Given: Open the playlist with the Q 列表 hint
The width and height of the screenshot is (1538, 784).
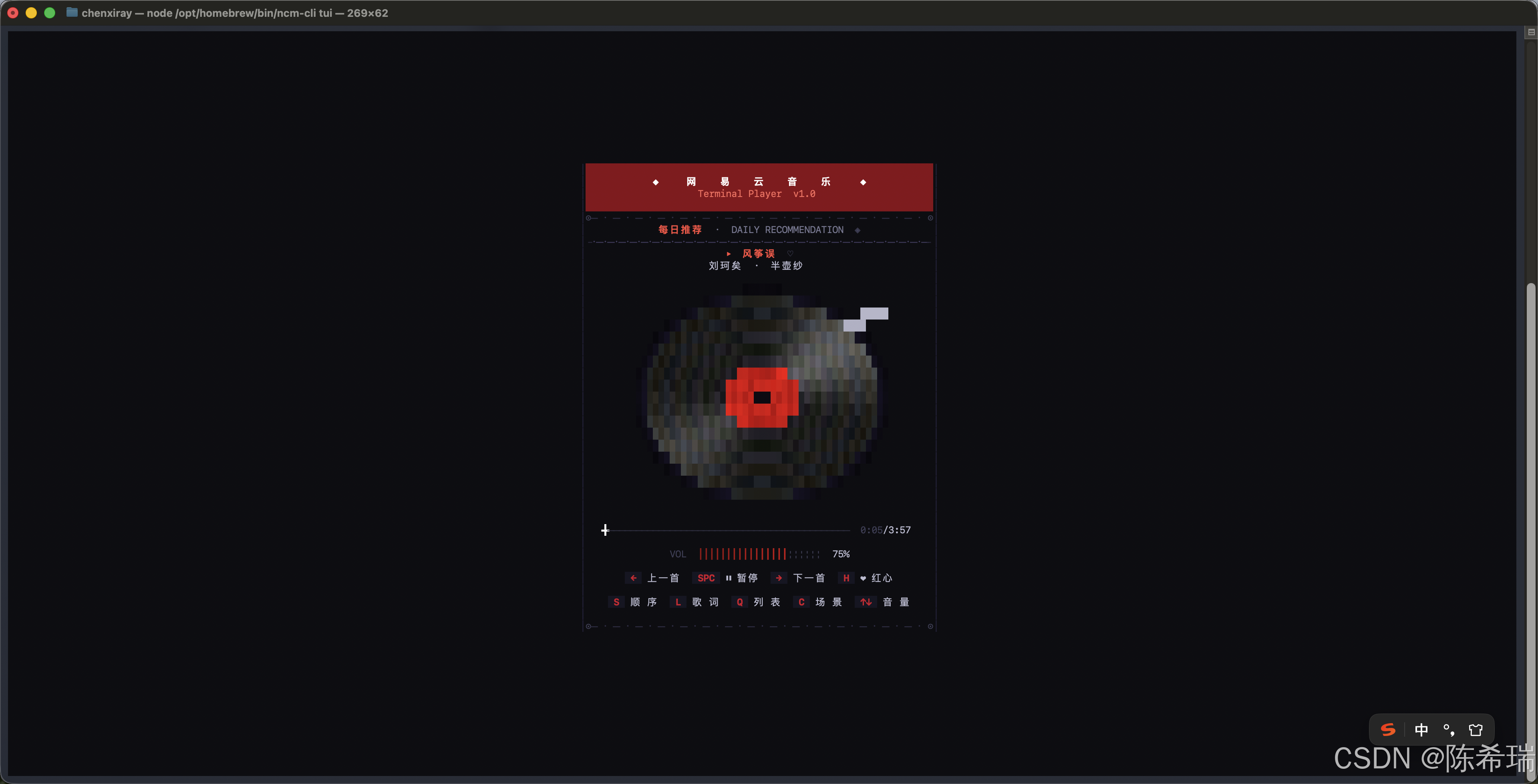Looking at the screenshot, I should (757, 602).
